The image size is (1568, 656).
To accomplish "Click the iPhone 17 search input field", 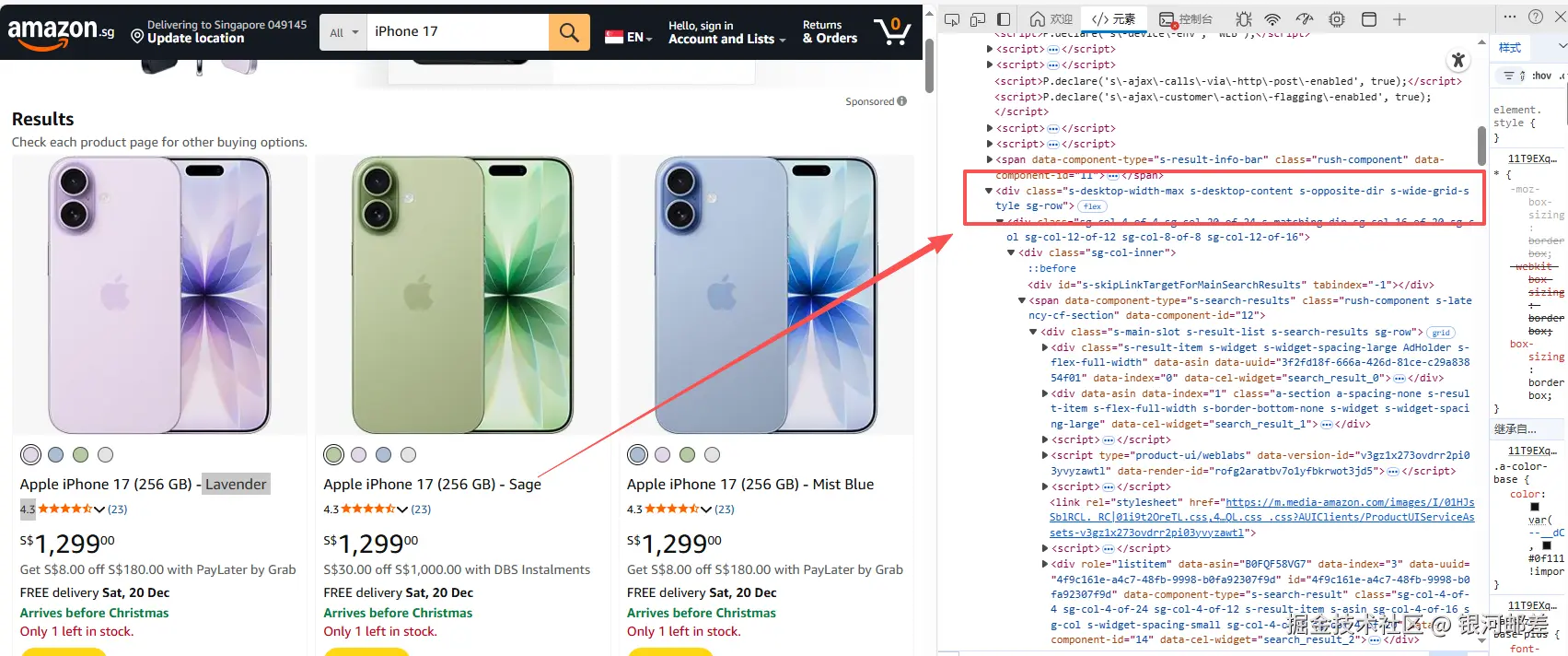I will click(x=457, y=32).
